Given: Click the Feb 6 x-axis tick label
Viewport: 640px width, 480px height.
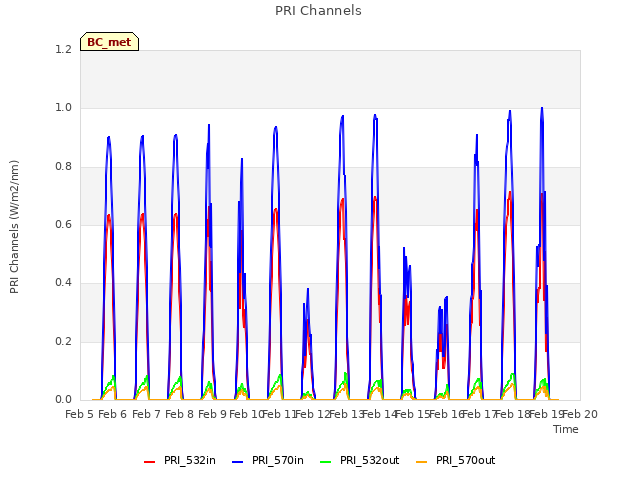Looking at the screenshot, I should point(113,414).
